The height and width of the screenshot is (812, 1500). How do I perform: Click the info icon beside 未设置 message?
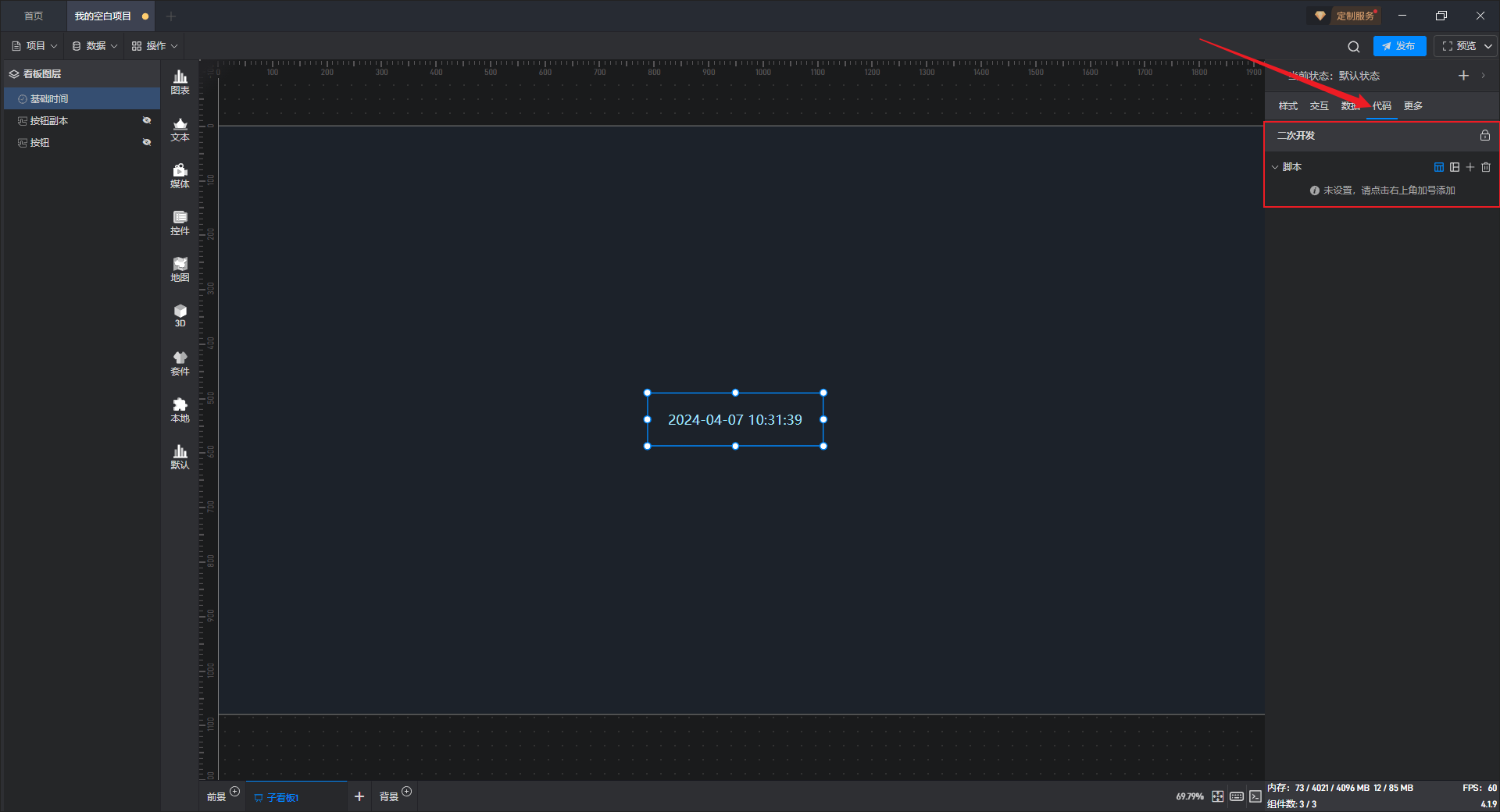point(1315,191)
